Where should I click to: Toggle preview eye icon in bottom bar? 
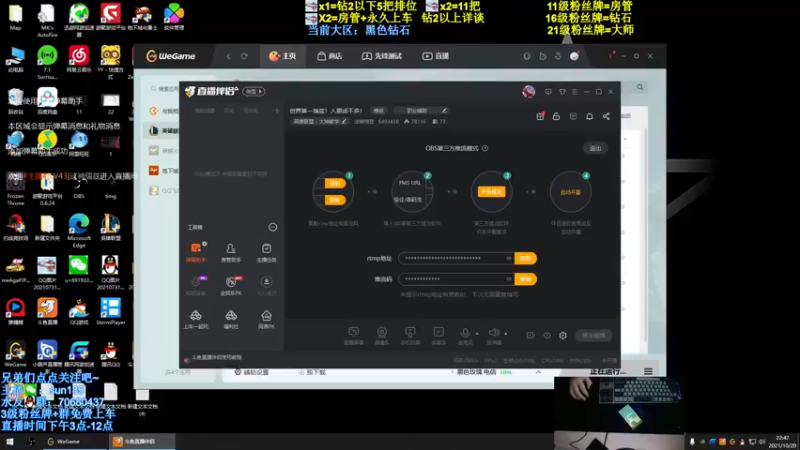[x=547, y=335]
